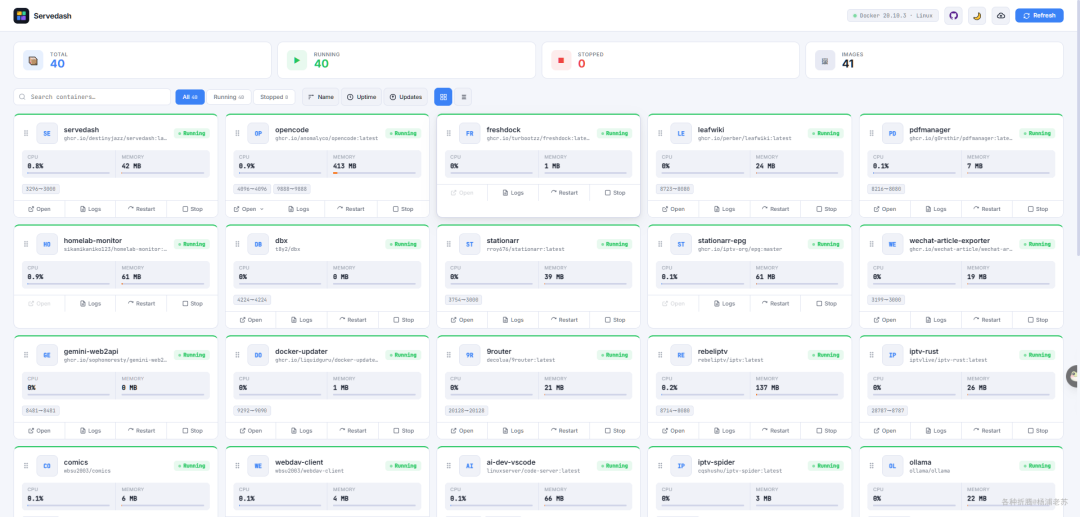This screenshot has height=517, width=1080.
Task: Sort containers by Uptime
Action: [x=362, y=97]
